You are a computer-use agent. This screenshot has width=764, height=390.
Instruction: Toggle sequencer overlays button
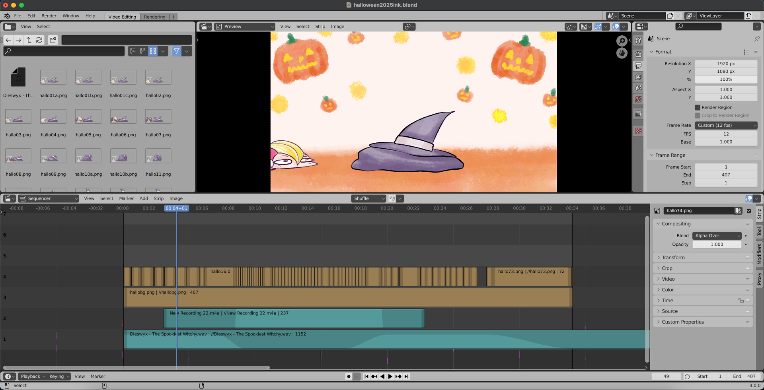[x=749, y=198]
